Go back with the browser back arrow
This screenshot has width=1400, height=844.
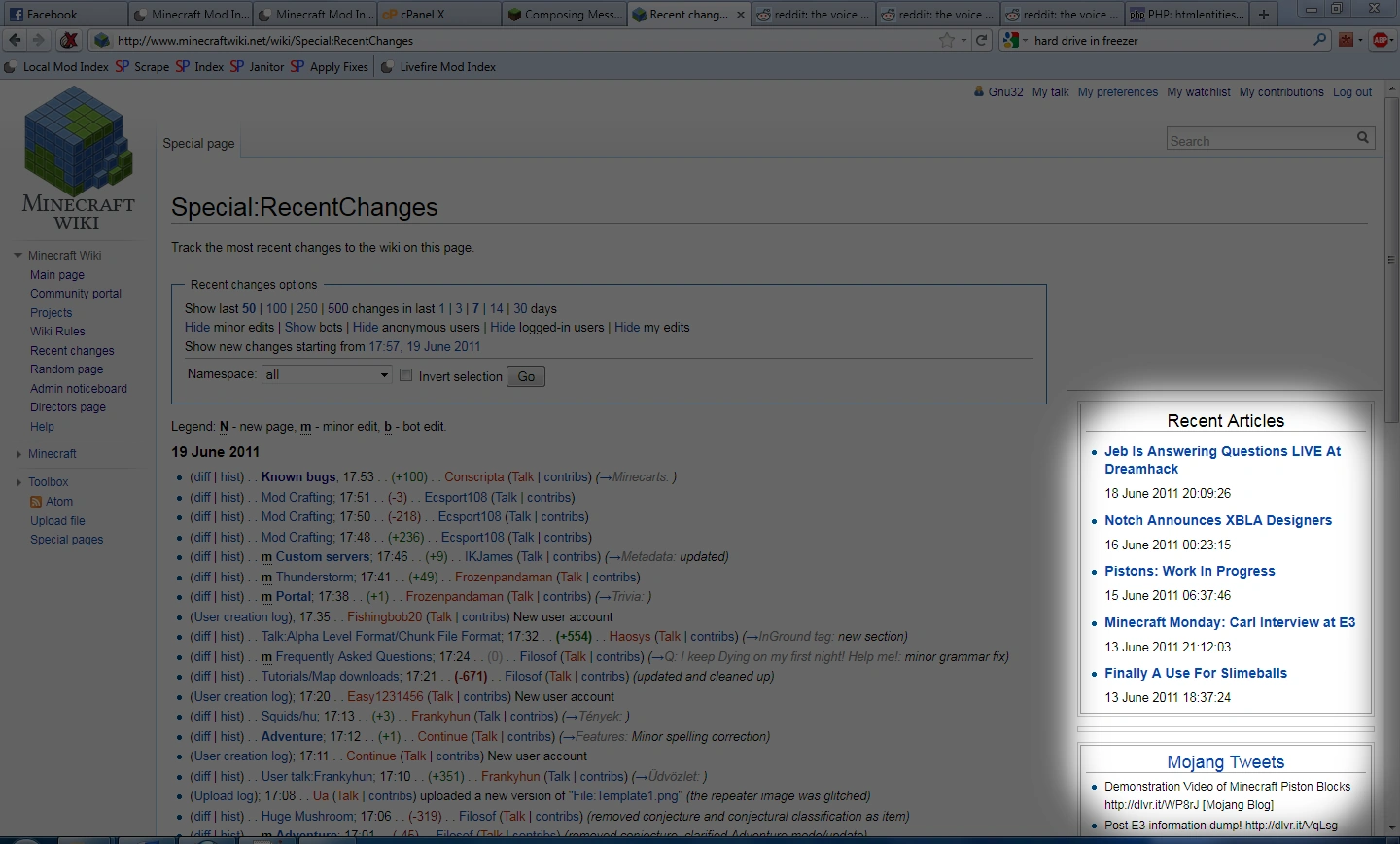[x=15, y=40]
